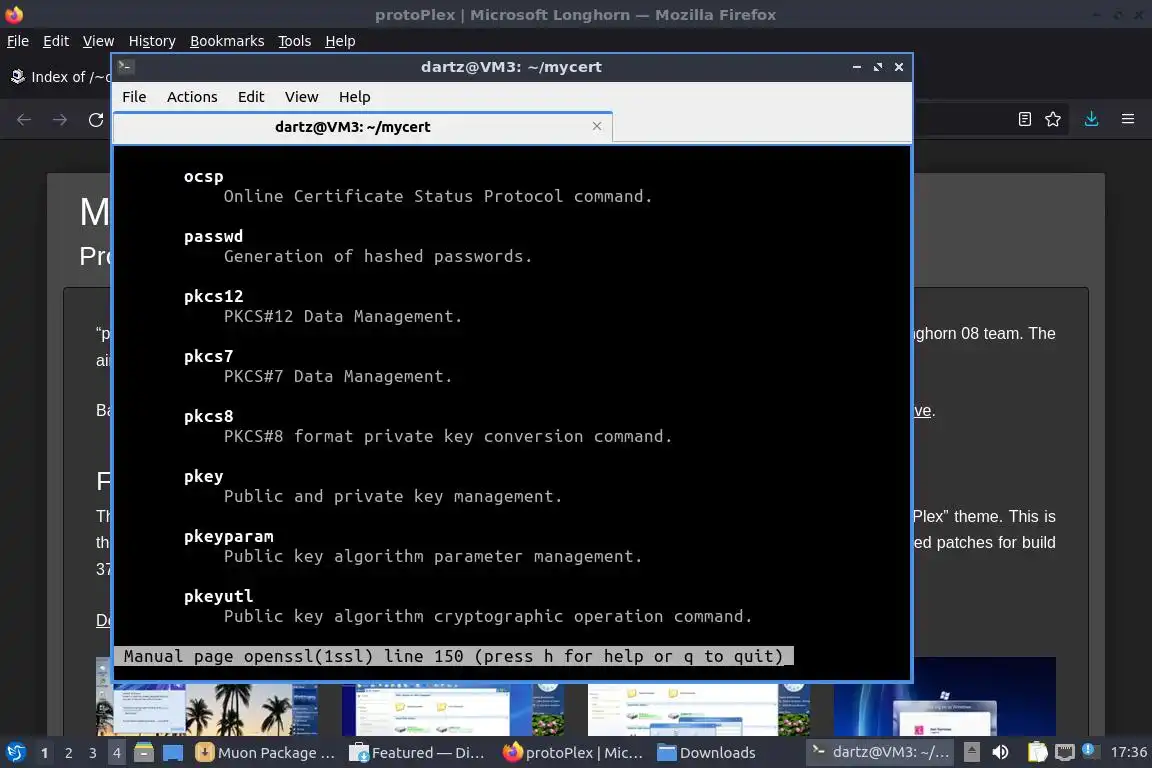
Task: Select the dartz@VM3 terminal taskbar entry
Action: (879, 752)
